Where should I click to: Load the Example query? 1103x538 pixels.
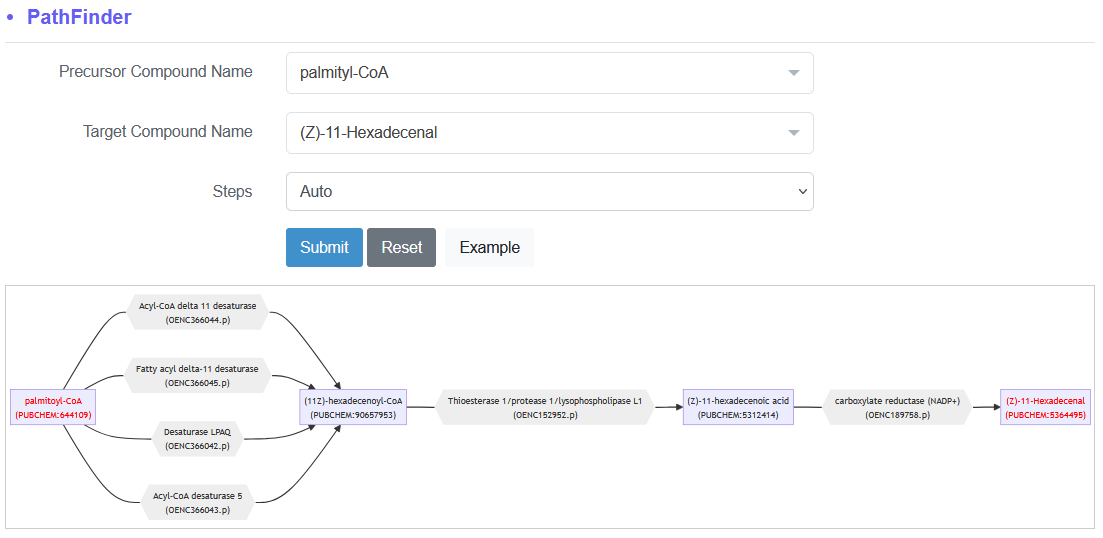pos(490,248)
